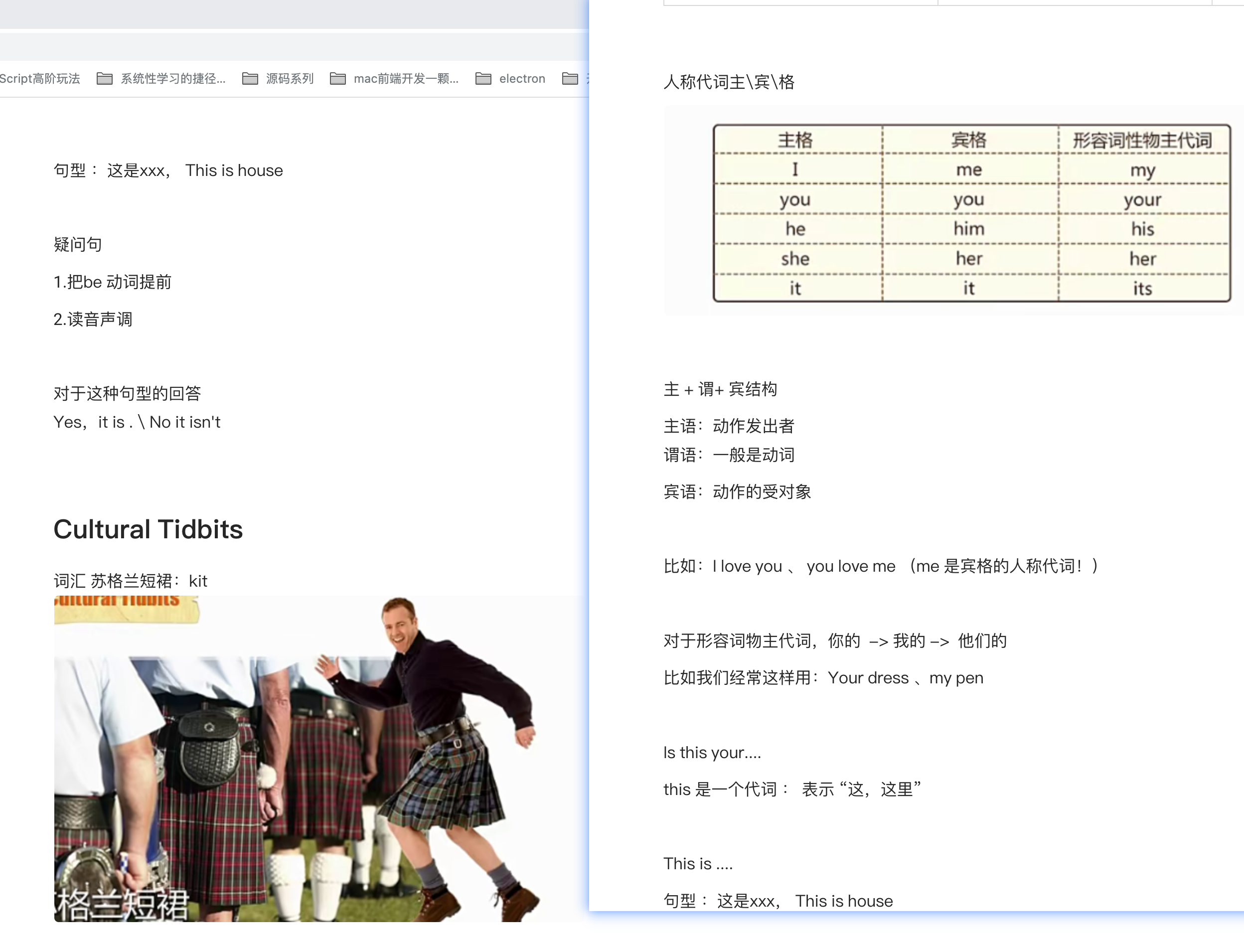Click the line 2.读音声调
Image resolution: width=1244 pixels, height=952 pixels.
click(93, 319)
